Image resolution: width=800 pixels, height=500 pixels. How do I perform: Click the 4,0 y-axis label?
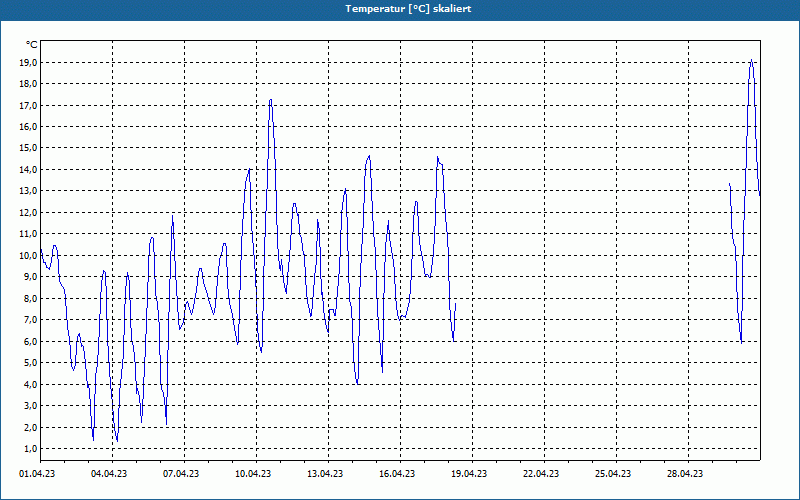(30, 385)
